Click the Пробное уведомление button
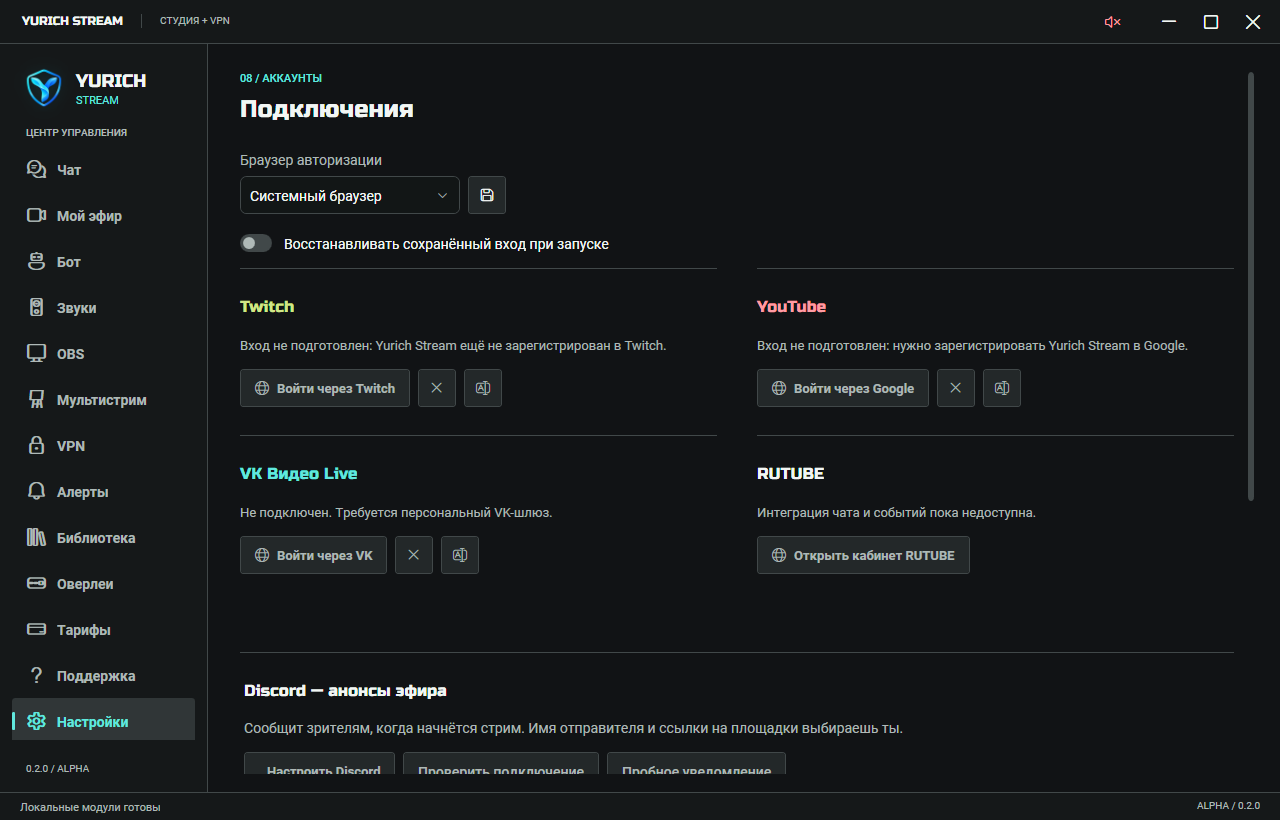 tap(696, 765)
